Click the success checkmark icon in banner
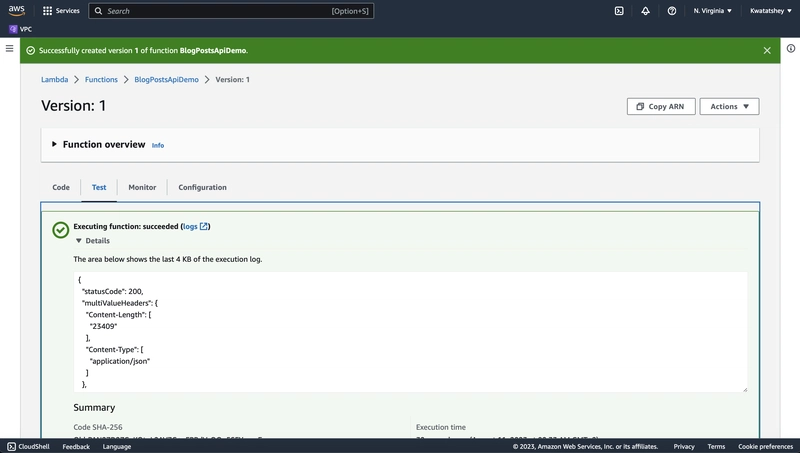This screenshot has width=800, height=453. 31,51
